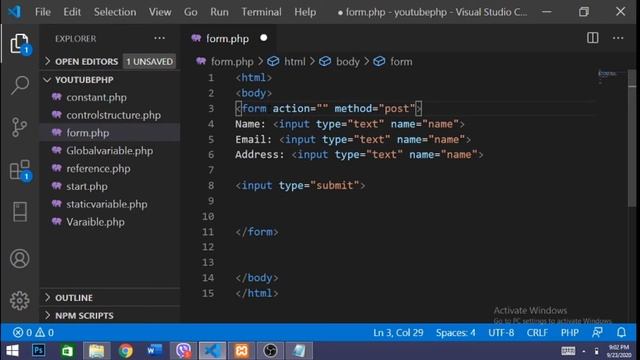The width and height of the screenshot is (640, 360).
Task: Open XAMPP from the taskbar
Action: pyautogui.click(x=241, y=351)
